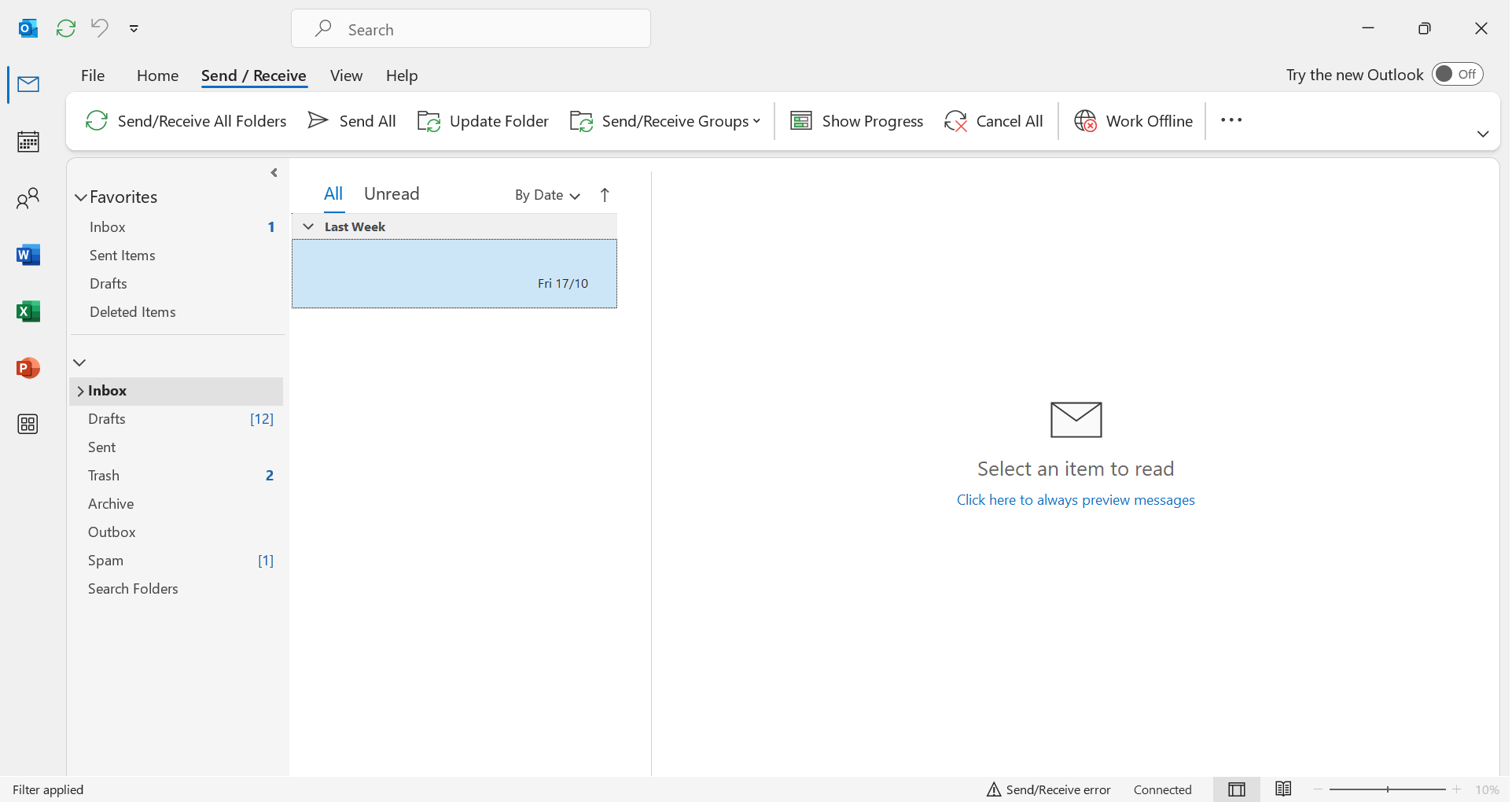Select the message dated Fri 17/10
Screen dimensions: 1512x802
(454, 274)
